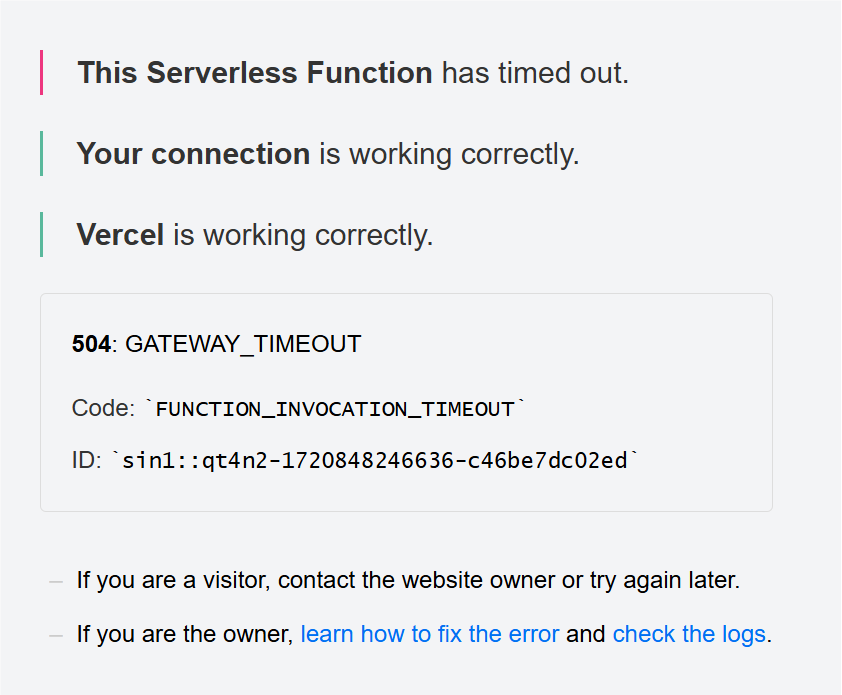Click the 'Code:' label
Image resolution: width=842 pixels, height=695 pixels.
point(103,408)
